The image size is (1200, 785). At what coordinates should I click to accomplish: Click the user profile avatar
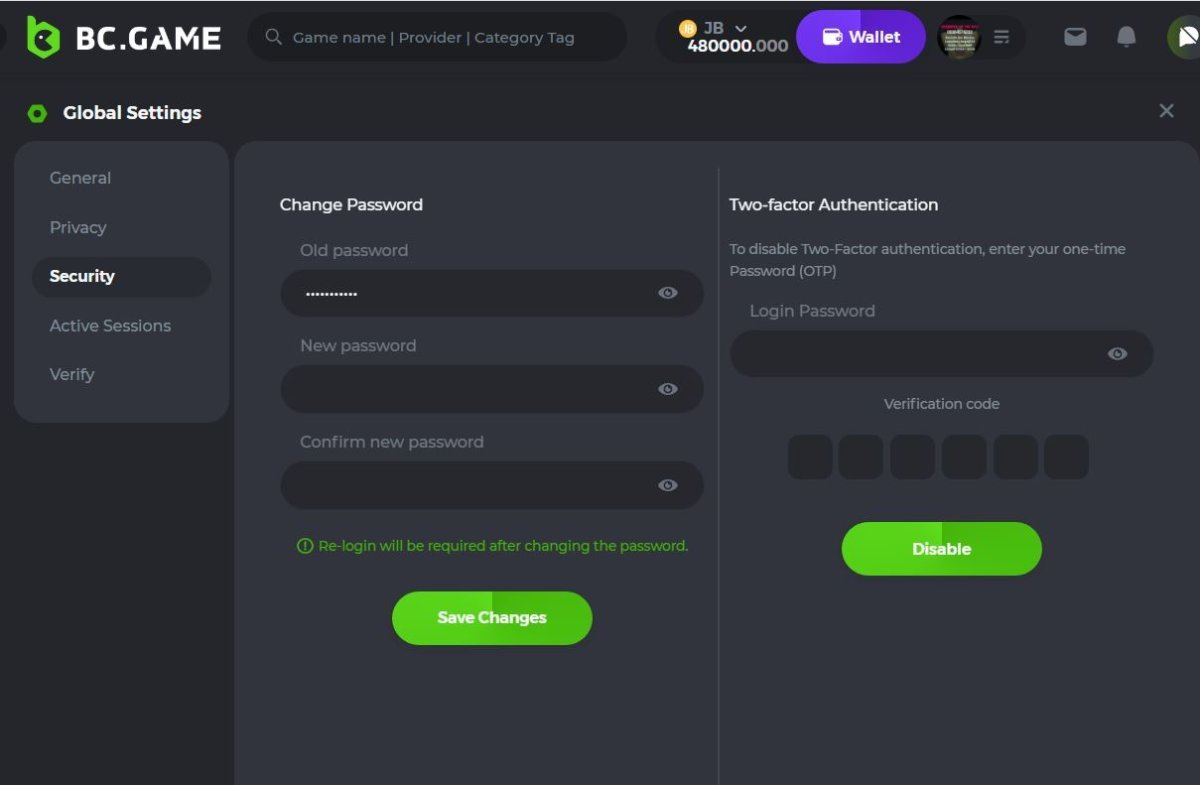pos(958,37)
